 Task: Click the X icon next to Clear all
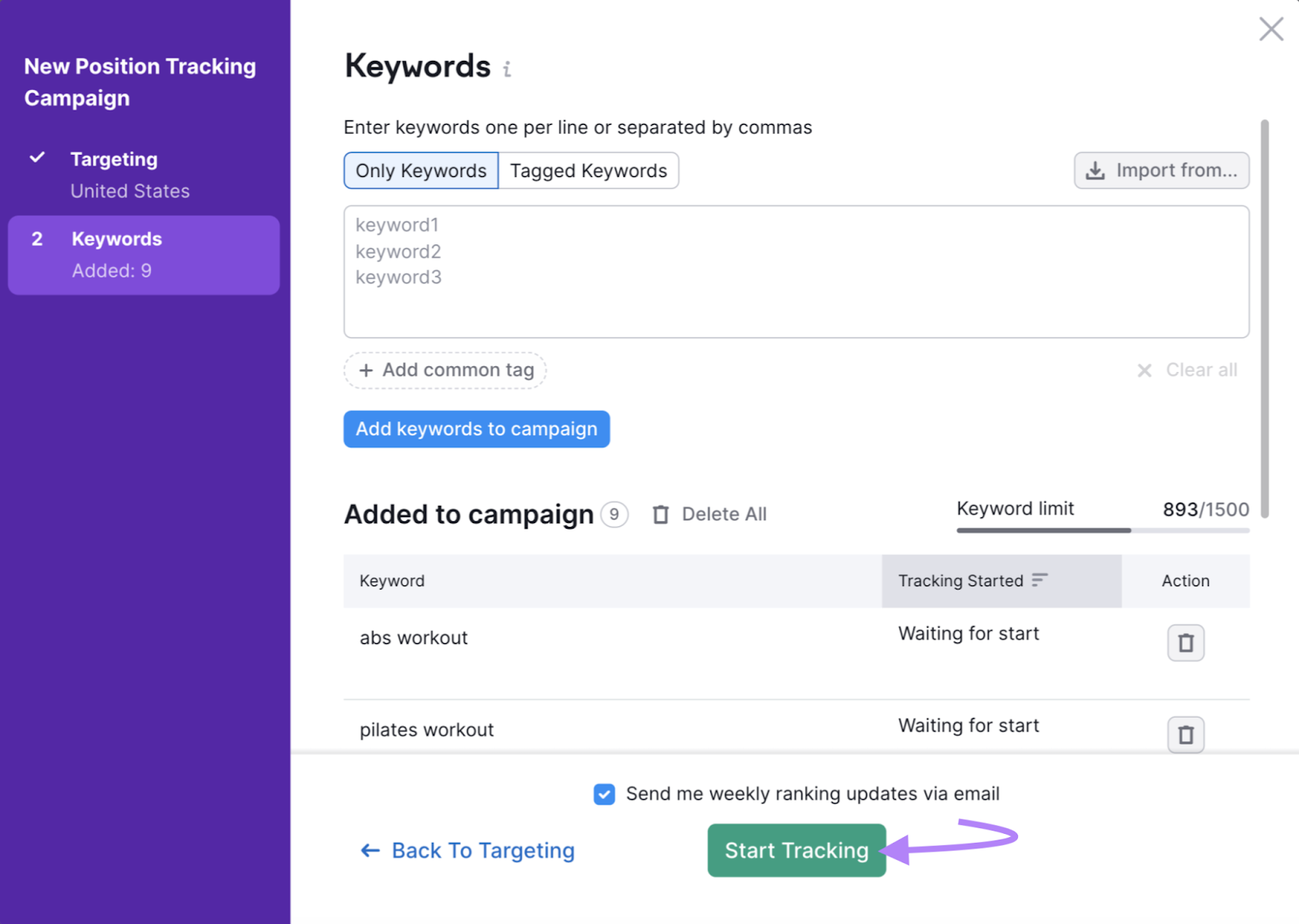pos(1145,370)
